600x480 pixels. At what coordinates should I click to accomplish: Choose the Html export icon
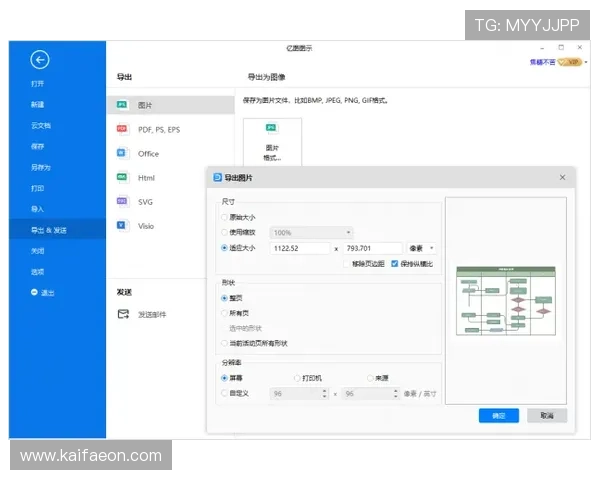coord(122,177)
